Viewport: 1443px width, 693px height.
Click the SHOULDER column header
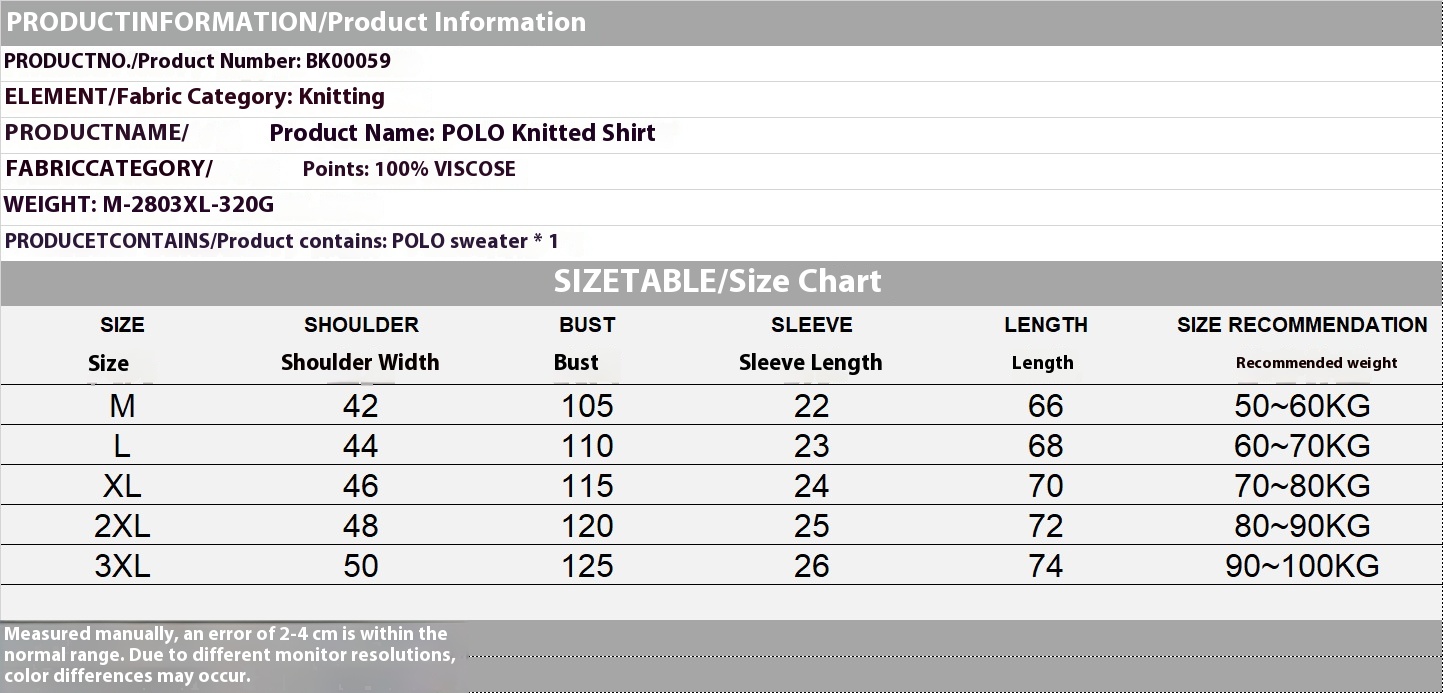pos(361,325)
